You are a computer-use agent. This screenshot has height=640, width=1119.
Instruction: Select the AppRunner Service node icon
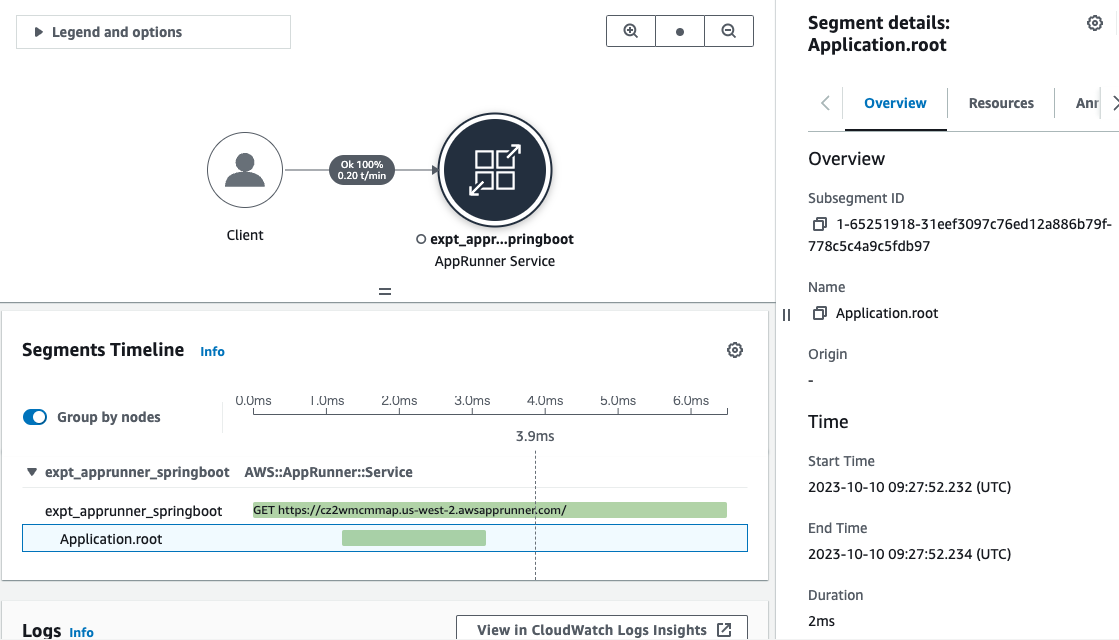point(495,170)
